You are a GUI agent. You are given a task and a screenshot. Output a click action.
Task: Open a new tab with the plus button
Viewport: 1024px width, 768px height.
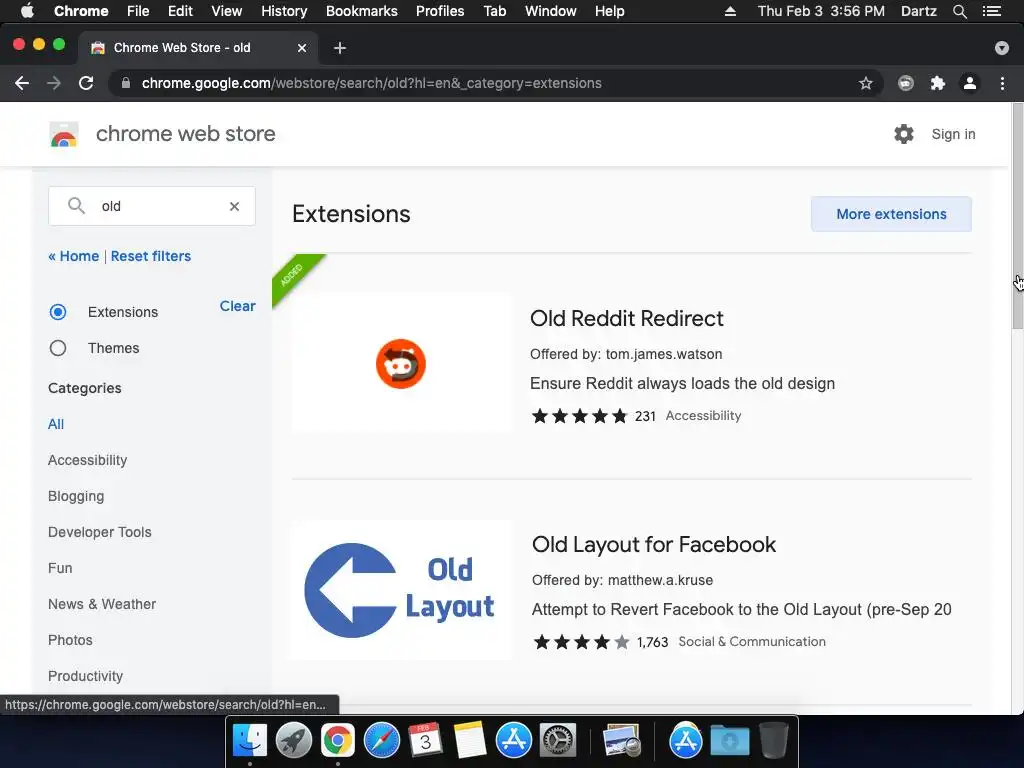(x=340, y=48)
